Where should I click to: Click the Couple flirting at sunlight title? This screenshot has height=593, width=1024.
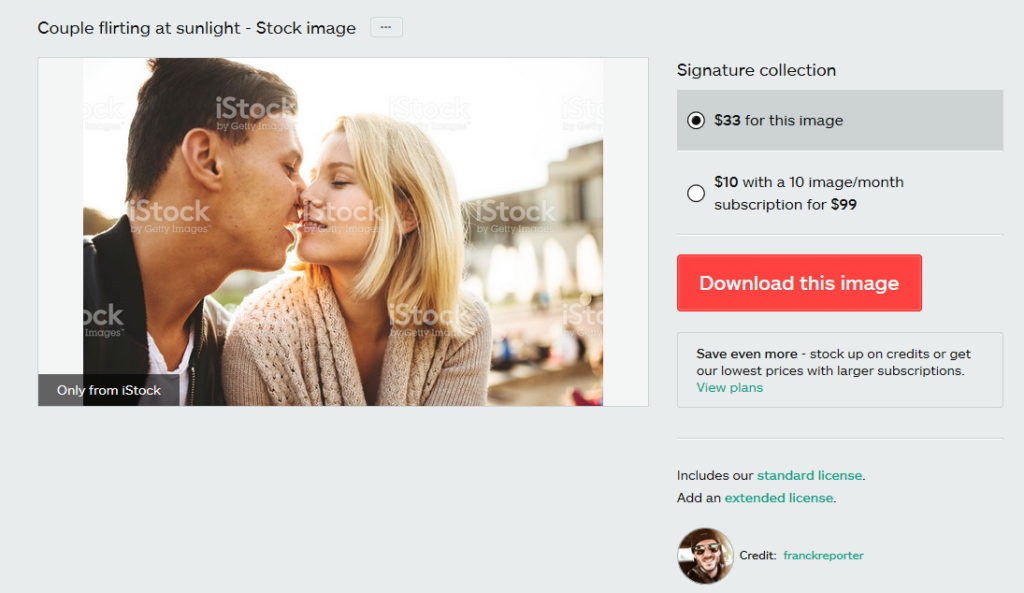pyautogui.click(x=196, y=28)
